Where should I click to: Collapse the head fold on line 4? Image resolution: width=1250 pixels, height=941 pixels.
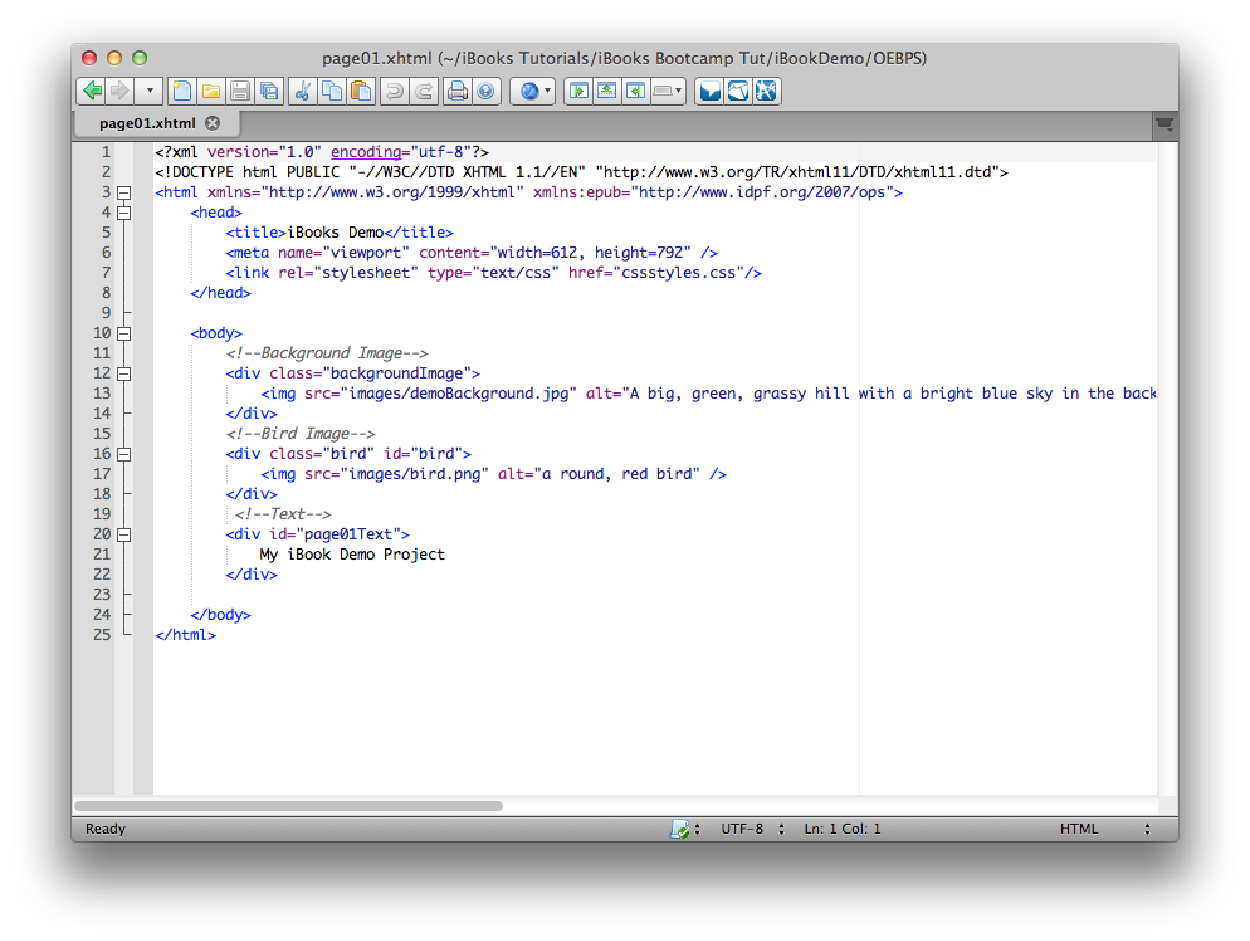[x=124, y=212]
